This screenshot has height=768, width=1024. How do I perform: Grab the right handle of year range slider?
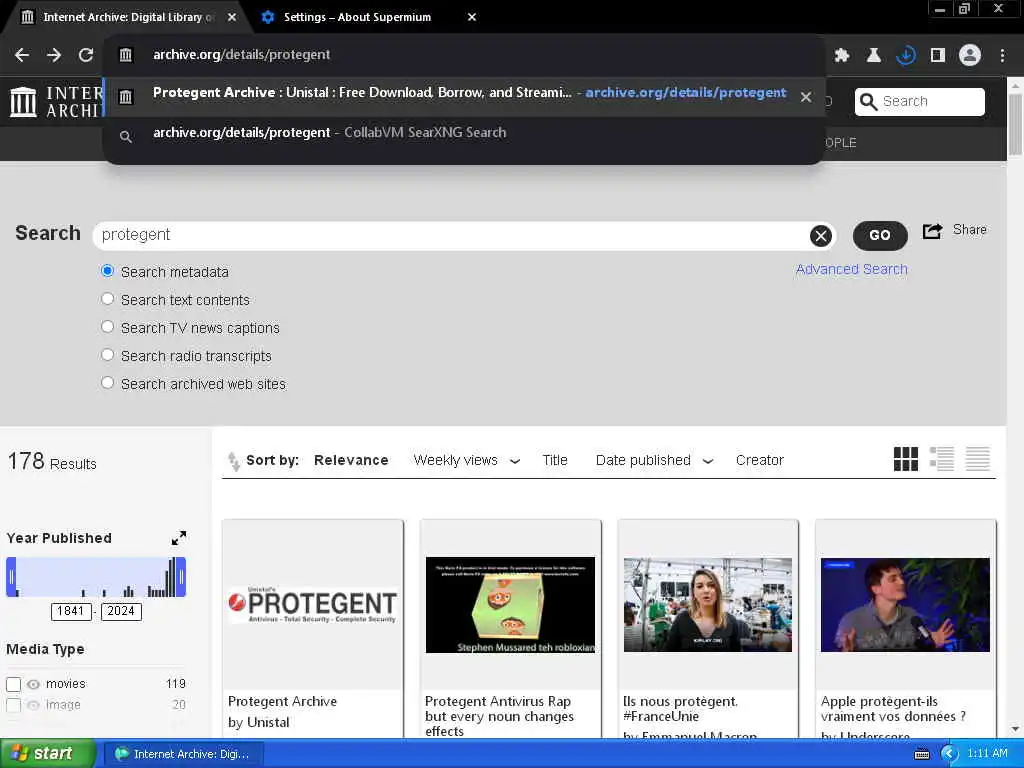click(x=181, y=577)
